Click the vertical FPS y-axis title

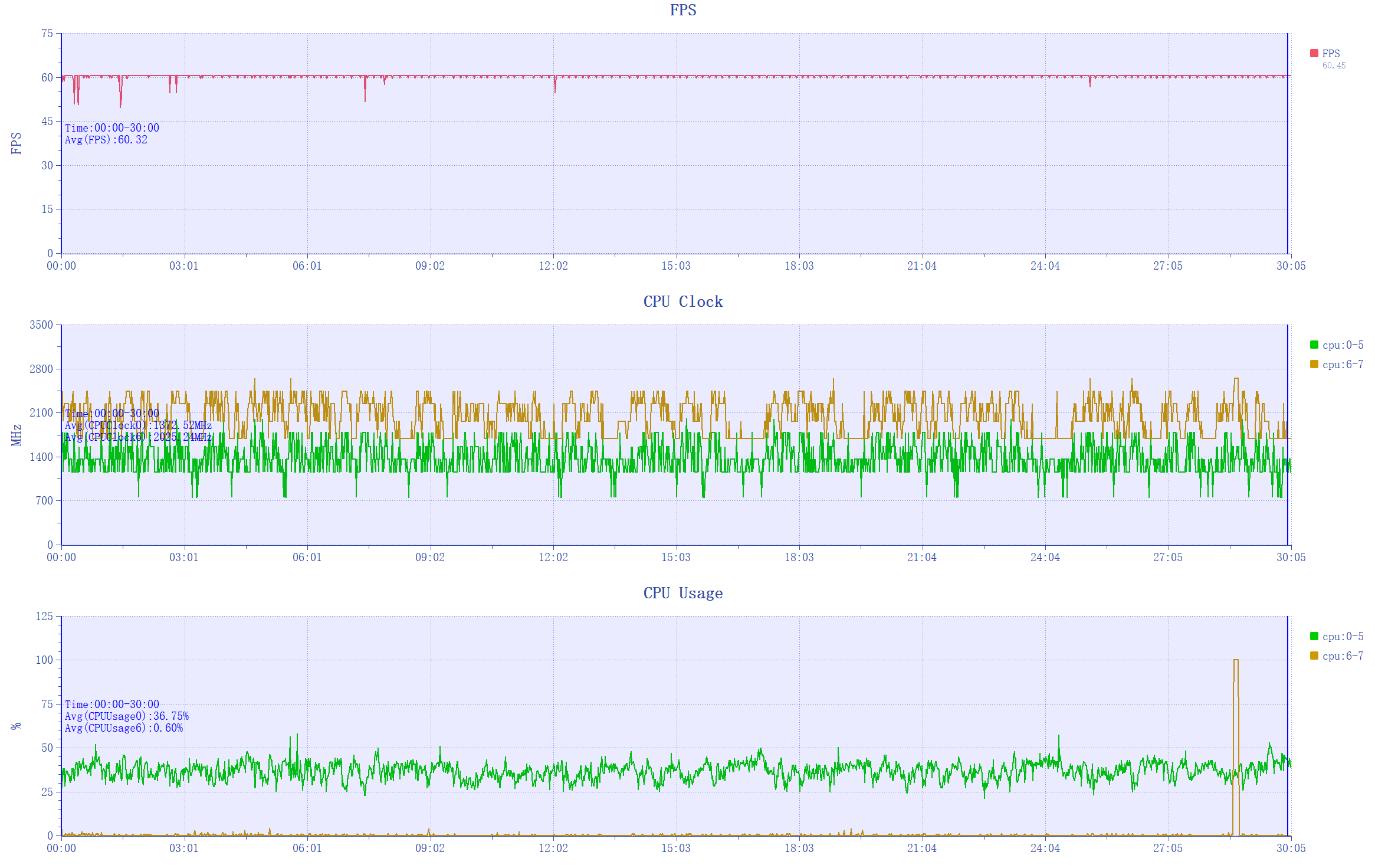[16, 144]
